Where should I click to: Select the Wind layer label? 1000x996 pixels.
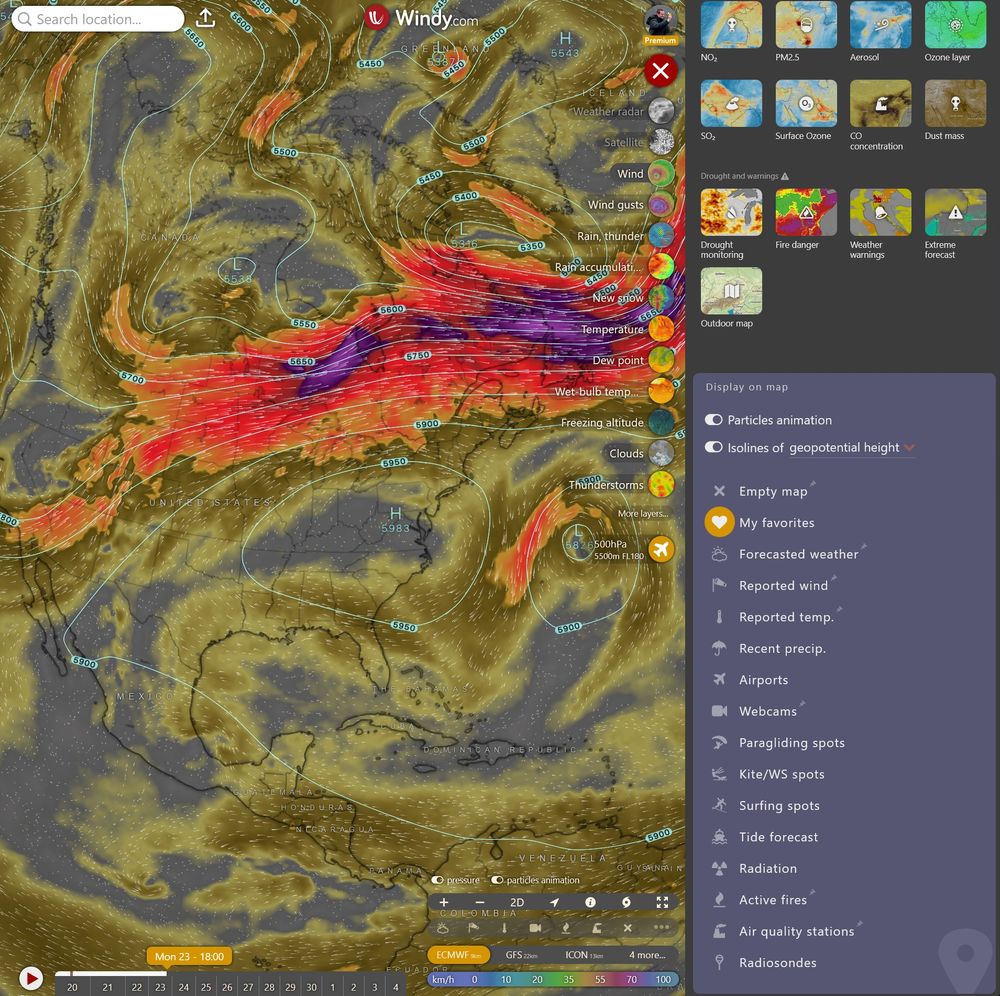pyautogui.click(x=630, y=173)
